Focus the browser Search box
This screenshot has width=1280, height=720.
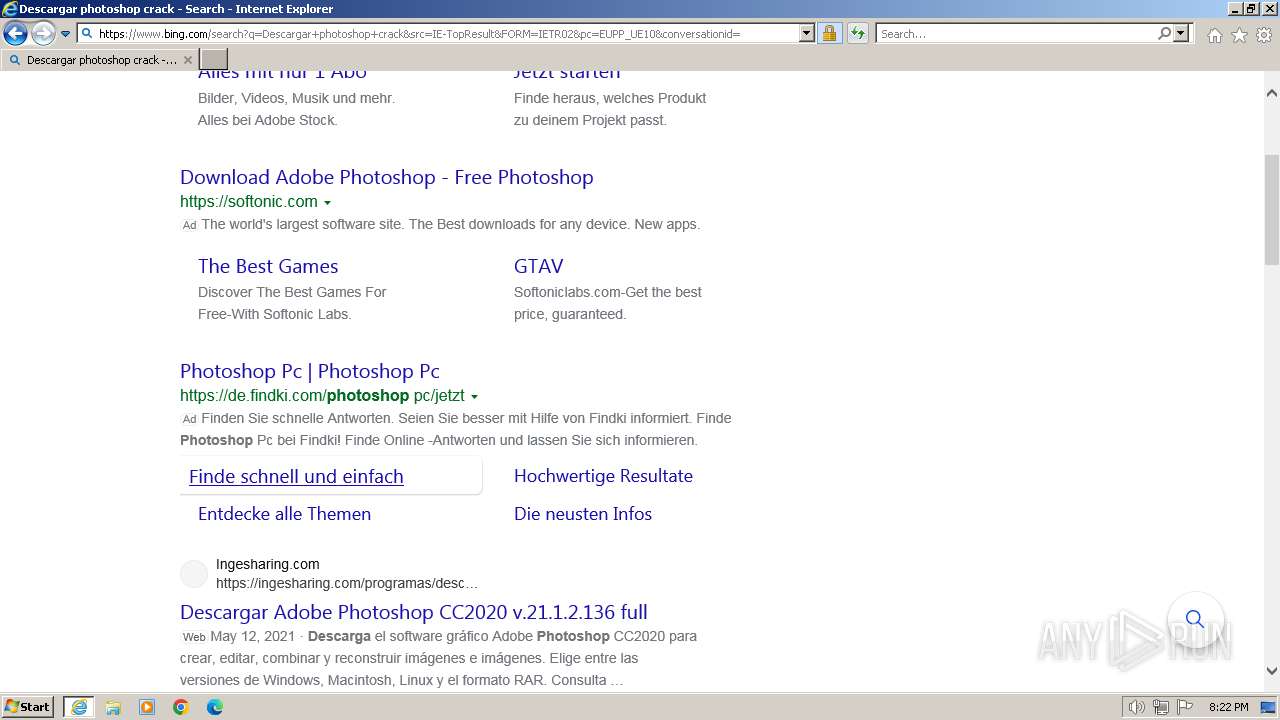[1015, 33]
